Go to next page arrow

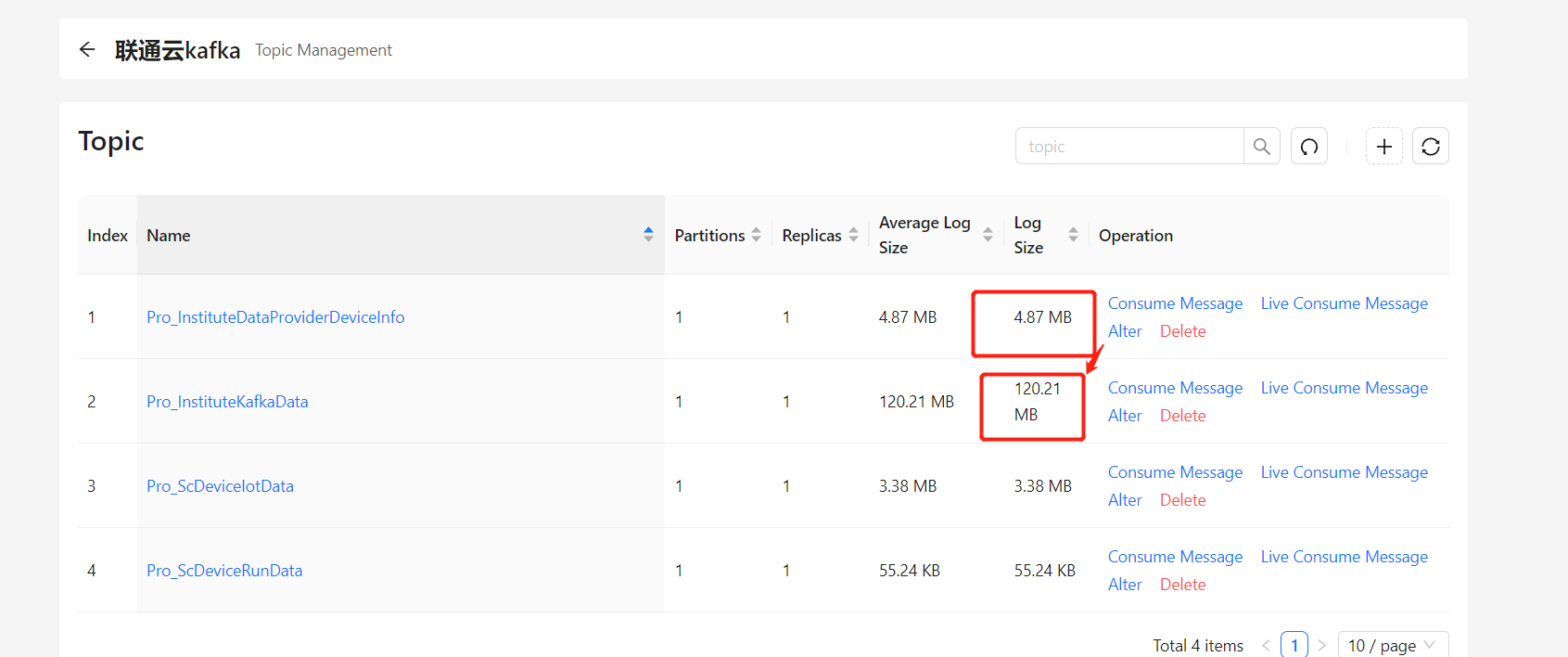coord(1321,645)
